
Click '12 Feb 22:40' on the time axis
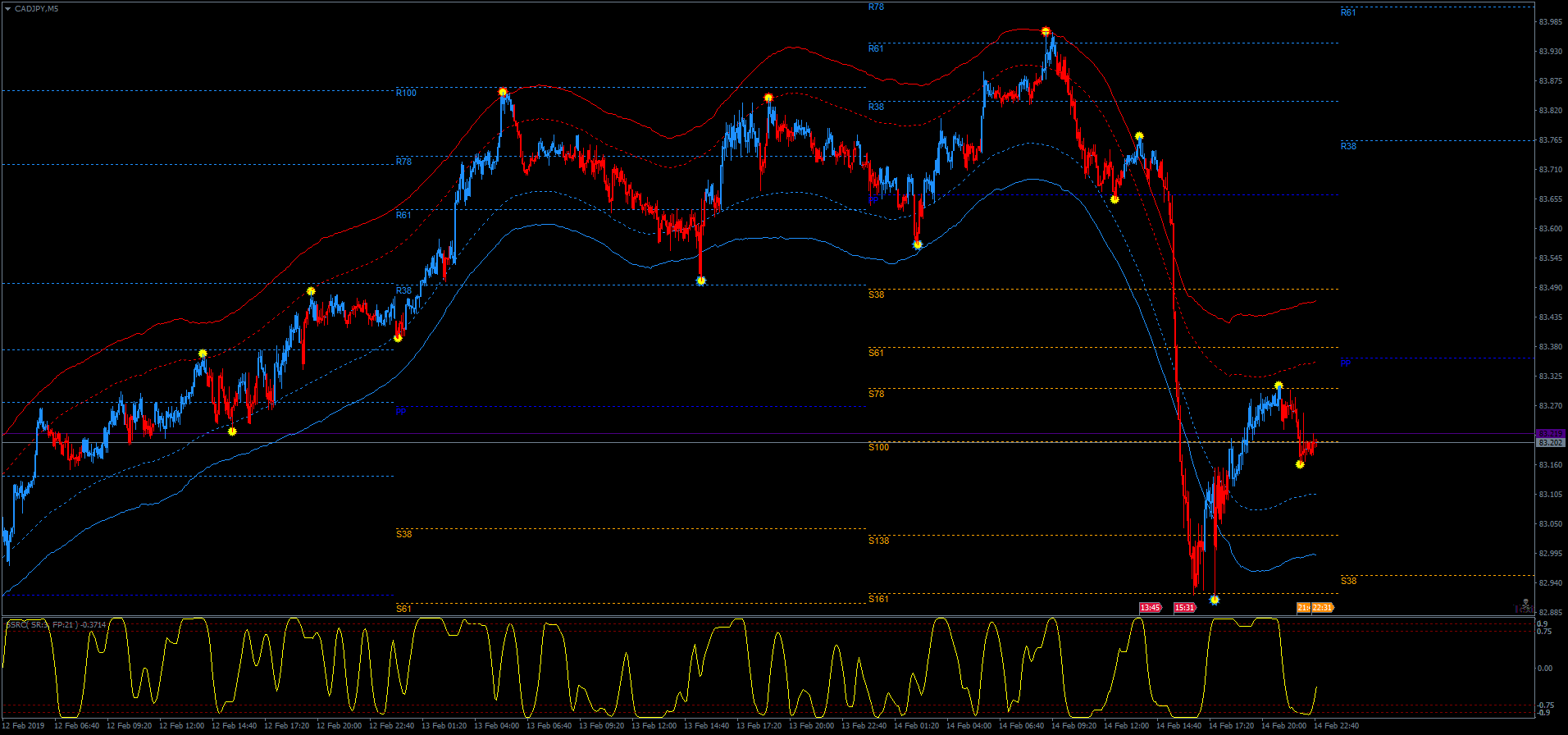point(394,725)
